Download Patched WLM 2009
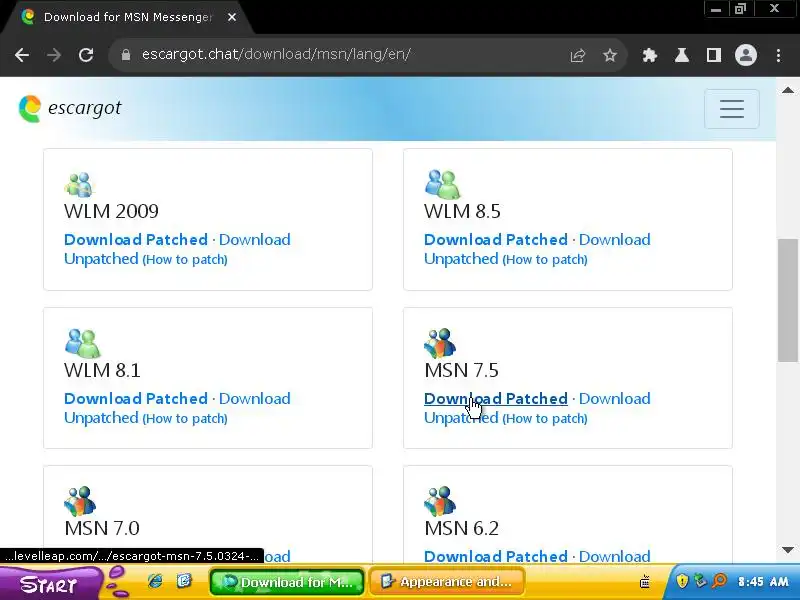 coord(136,239)
